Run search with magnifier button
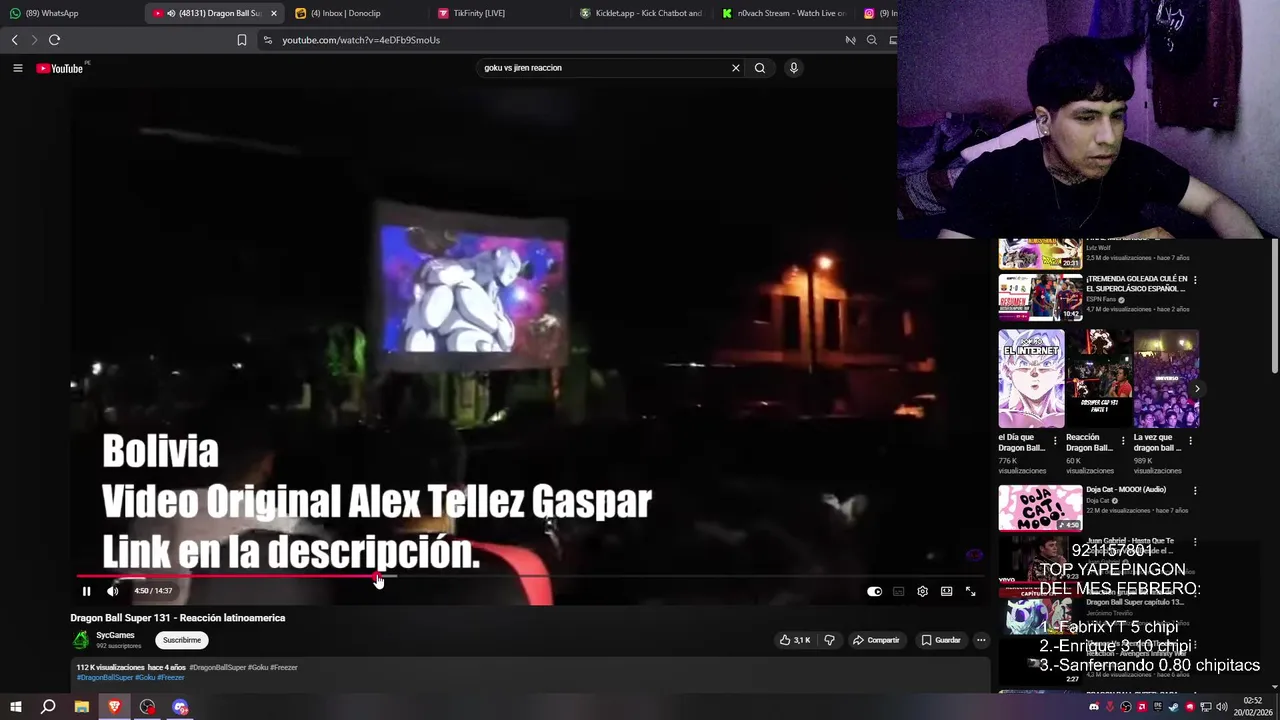Image resolution: width=1280 pixels, height=720 pixels. 760,68
